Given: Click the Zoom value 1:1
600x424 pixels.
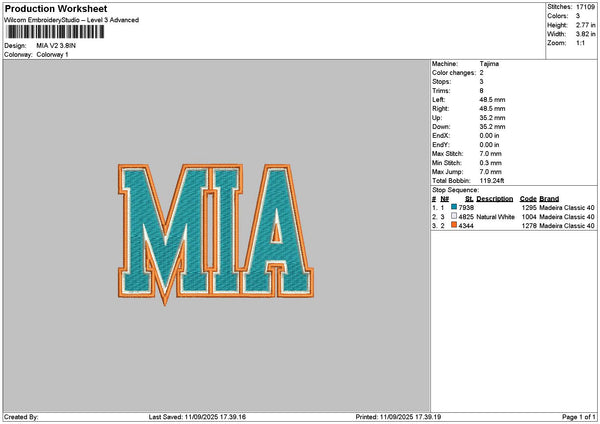Looking at the screenshot, I should click(x=580, y=43).
